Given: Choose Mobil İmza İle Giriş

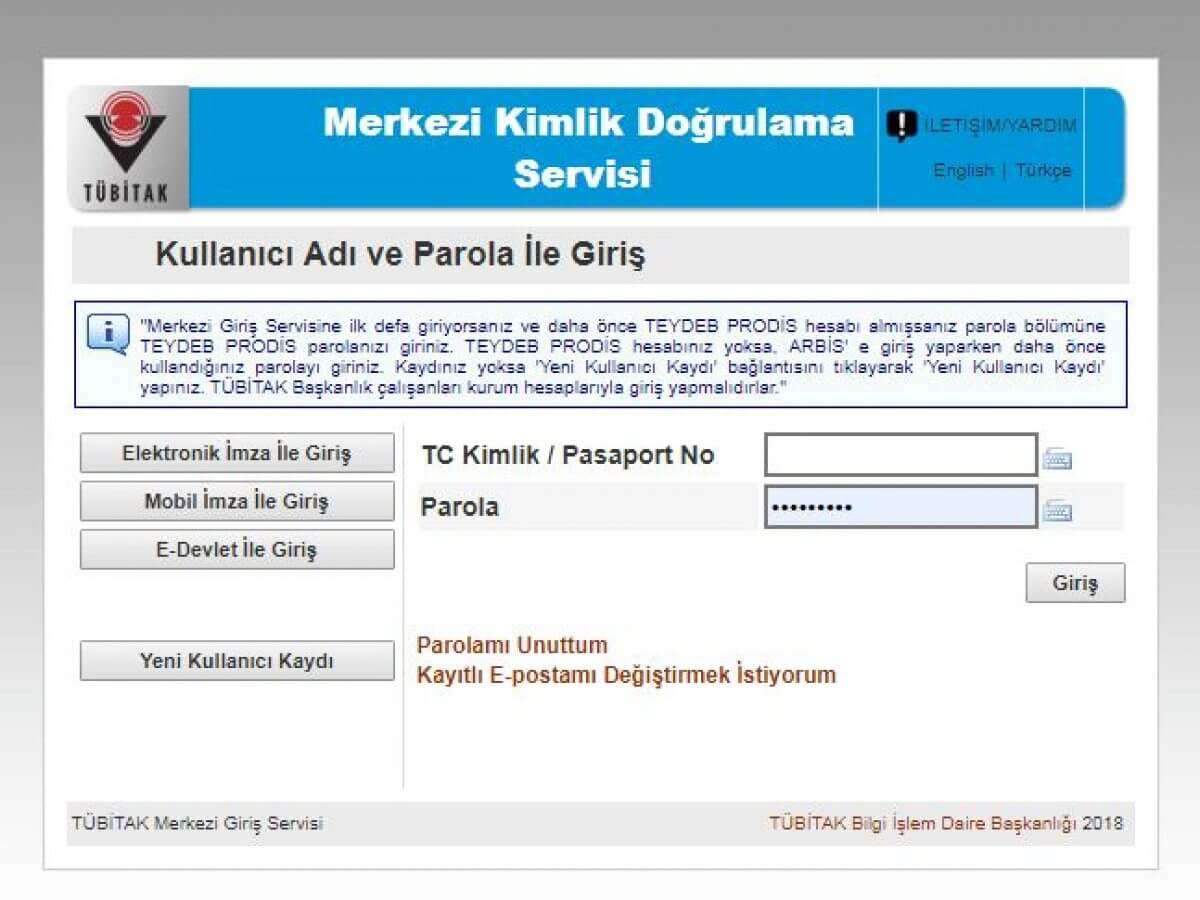Looking at the screenshot, I should pyautogui.click(x=237, y=501).
